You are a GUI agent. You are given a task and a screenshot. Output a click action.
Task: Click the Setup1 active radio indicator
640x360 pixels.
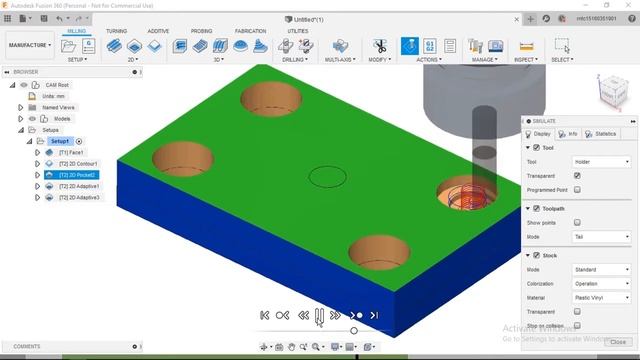79,141
